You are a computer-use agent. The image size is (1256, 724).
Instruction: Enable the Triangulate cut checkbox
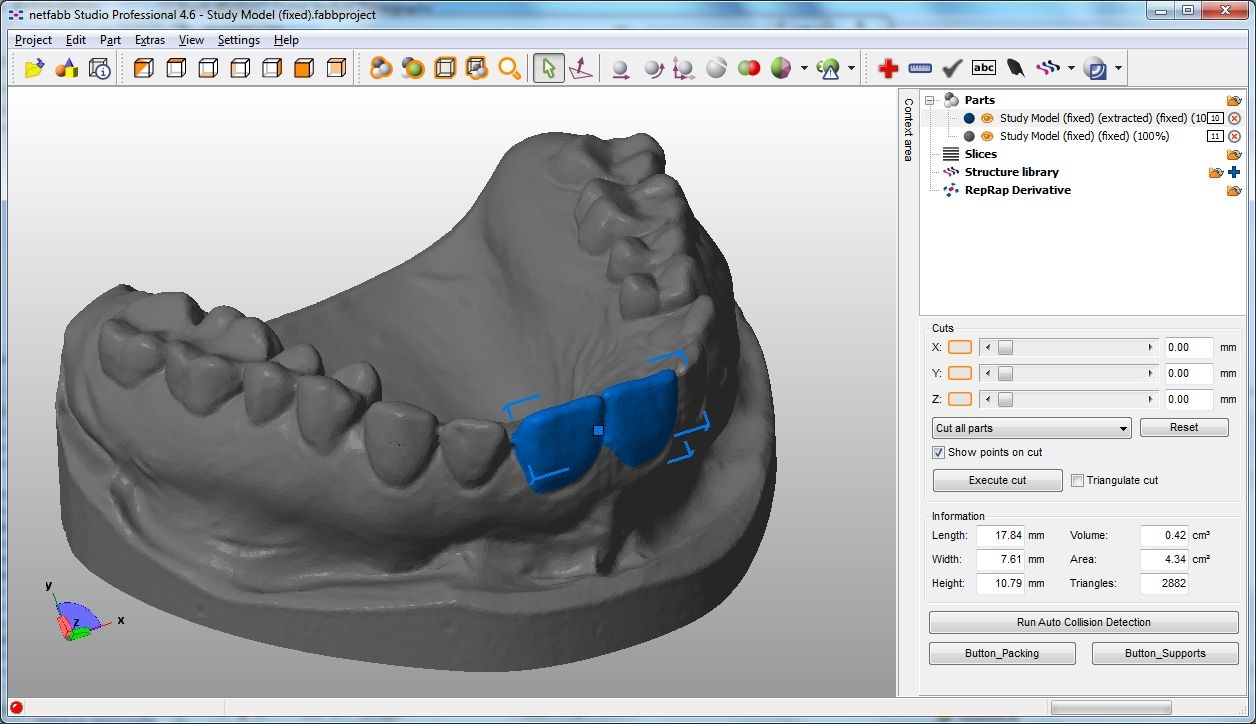point(1077,481)
